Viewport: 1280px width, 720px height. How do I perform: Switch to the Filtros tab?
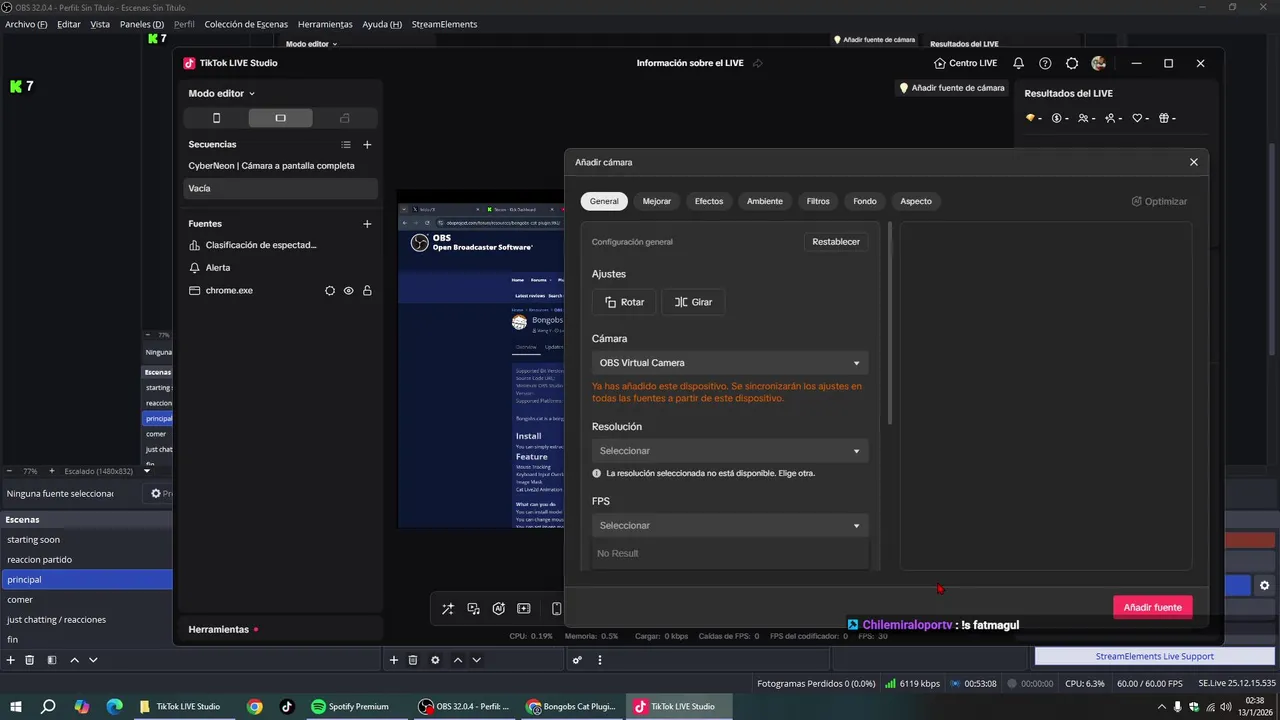(x=818, y=201)
